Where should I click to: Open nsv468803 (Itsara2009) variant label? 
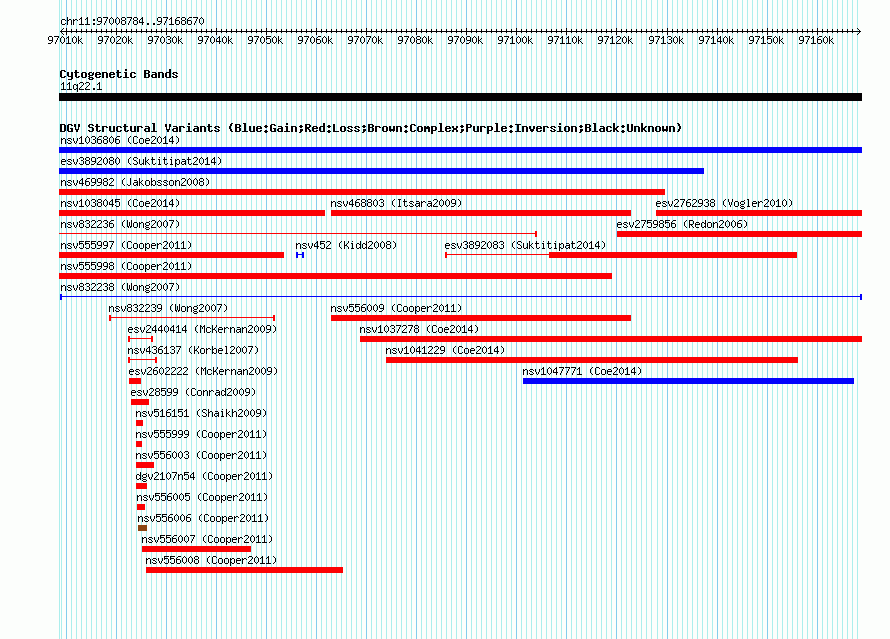coord(396,203)
